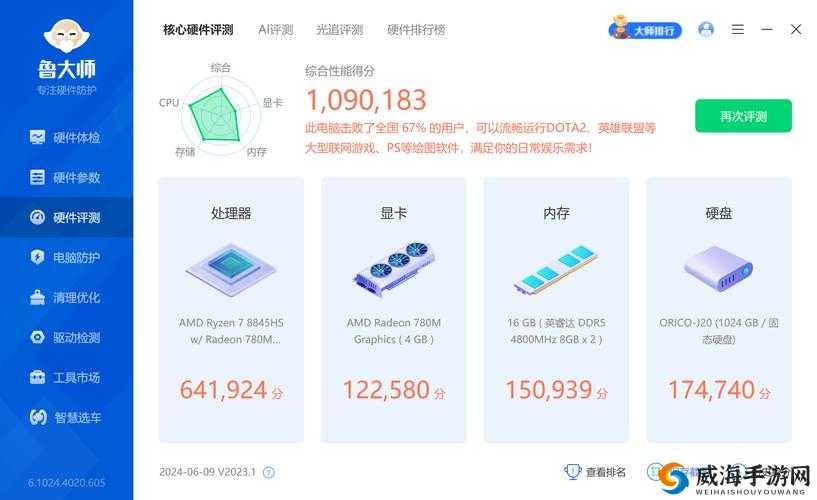817x500 pixels.
Task: Close the 鲁大师 window
Action: pos(796,30)
